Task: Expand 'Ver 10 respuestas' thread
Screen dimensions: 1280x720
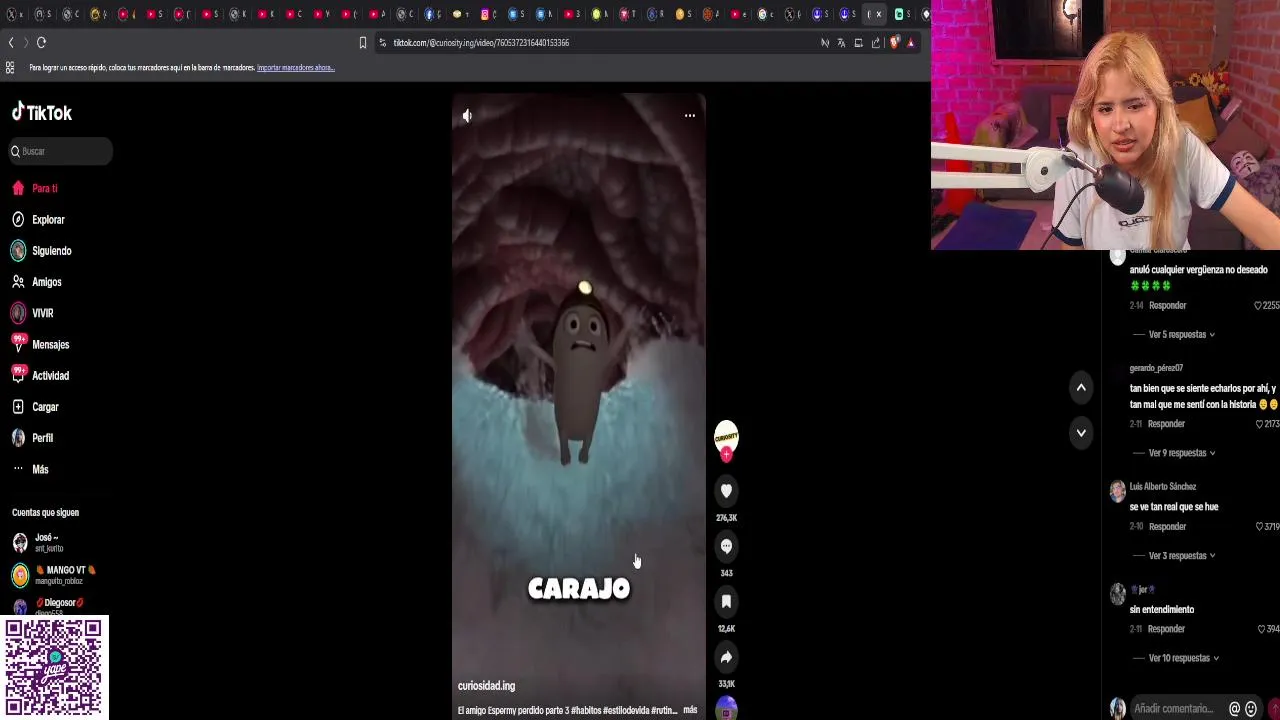Action: tap(1184, 658)
